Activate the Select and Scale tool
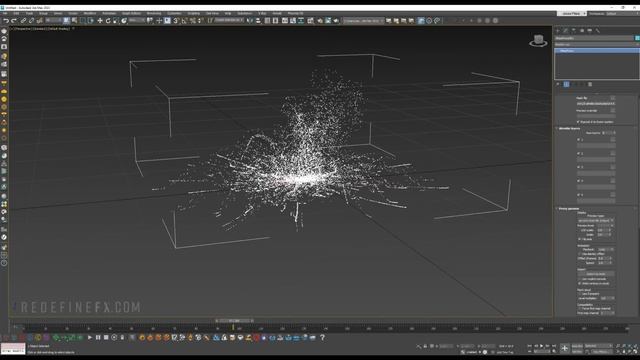This screenshot has height=360, width=640. coord(116,20)
